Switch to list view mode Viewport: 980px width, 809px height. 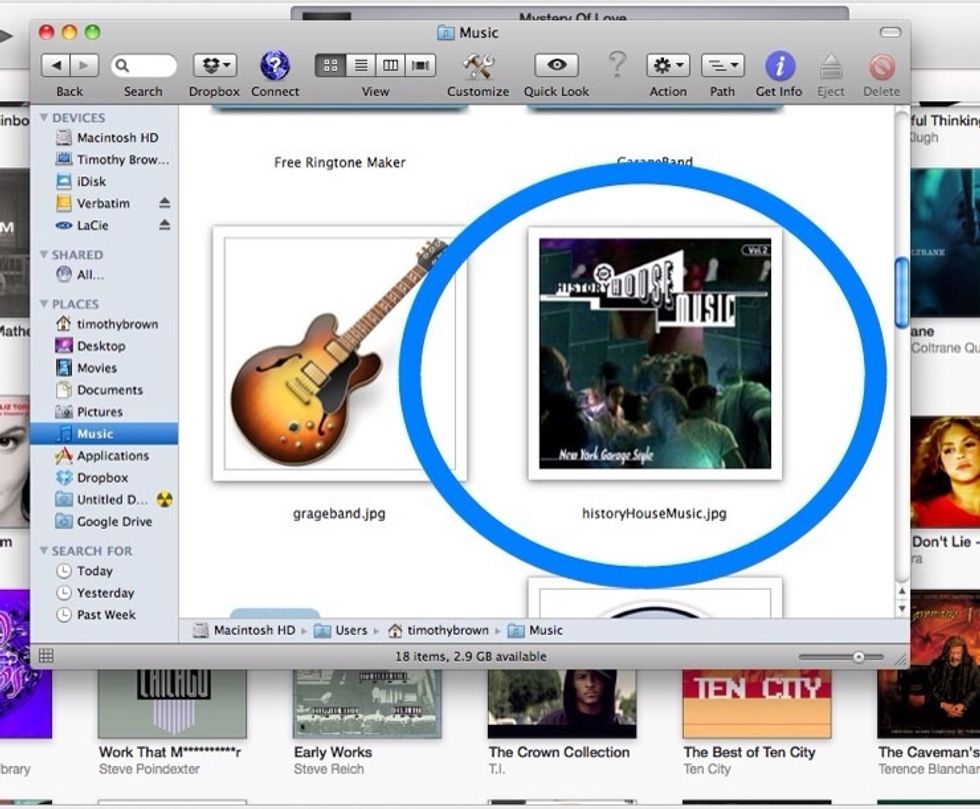359,63
